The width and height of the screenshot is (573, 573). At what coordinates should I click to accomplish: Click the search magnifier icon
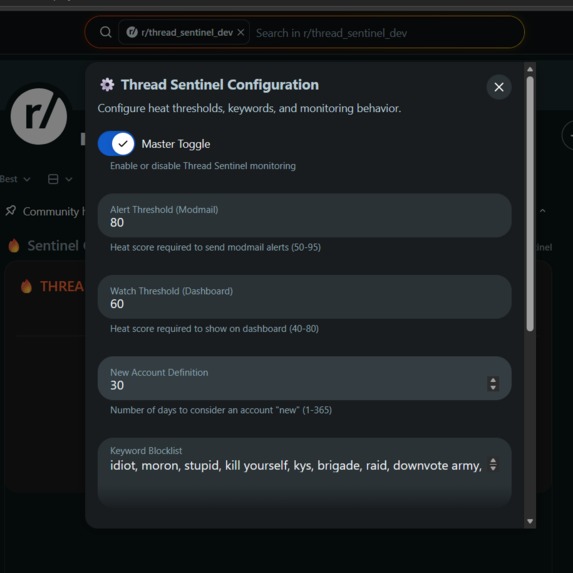[106, 32]
